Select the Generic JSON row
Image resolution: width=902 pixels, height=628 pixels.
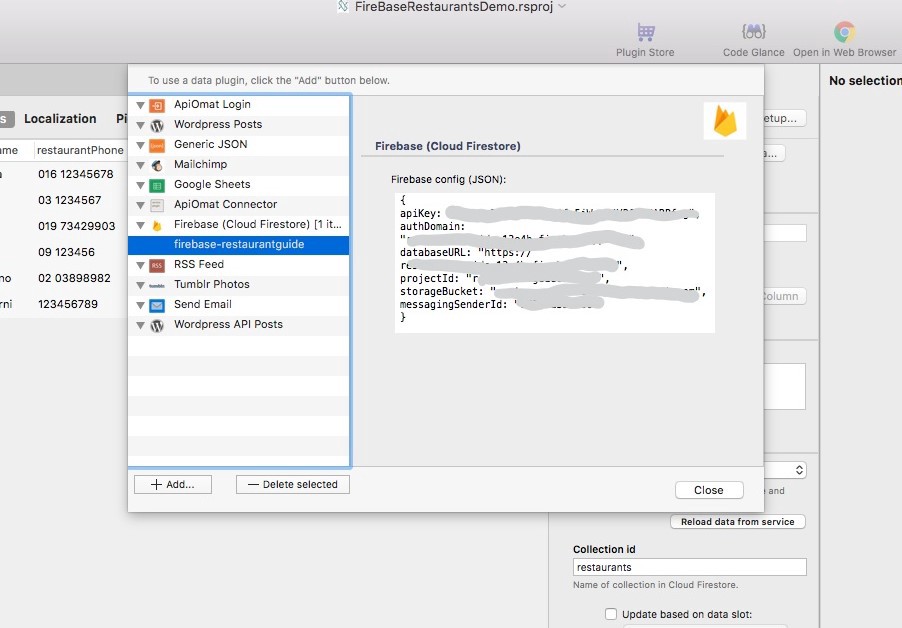pos(239,144)
